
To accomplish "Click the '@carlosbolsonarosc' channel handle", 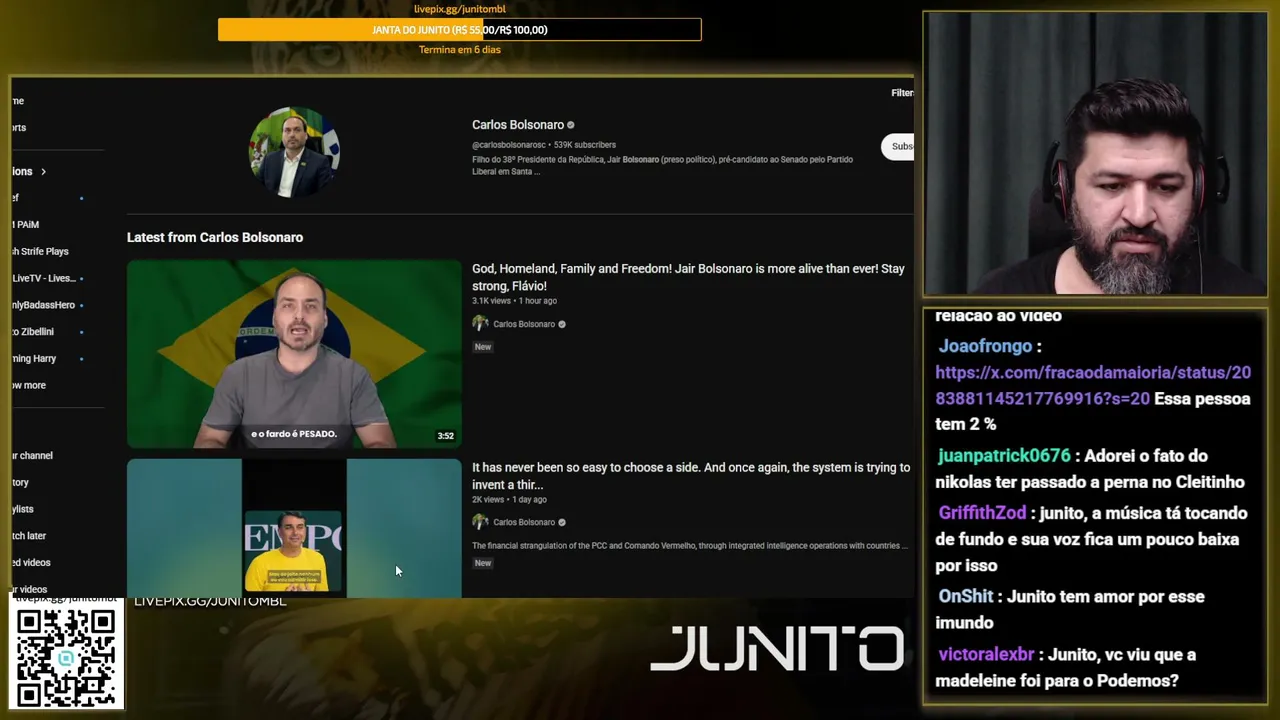I will 509,145.
